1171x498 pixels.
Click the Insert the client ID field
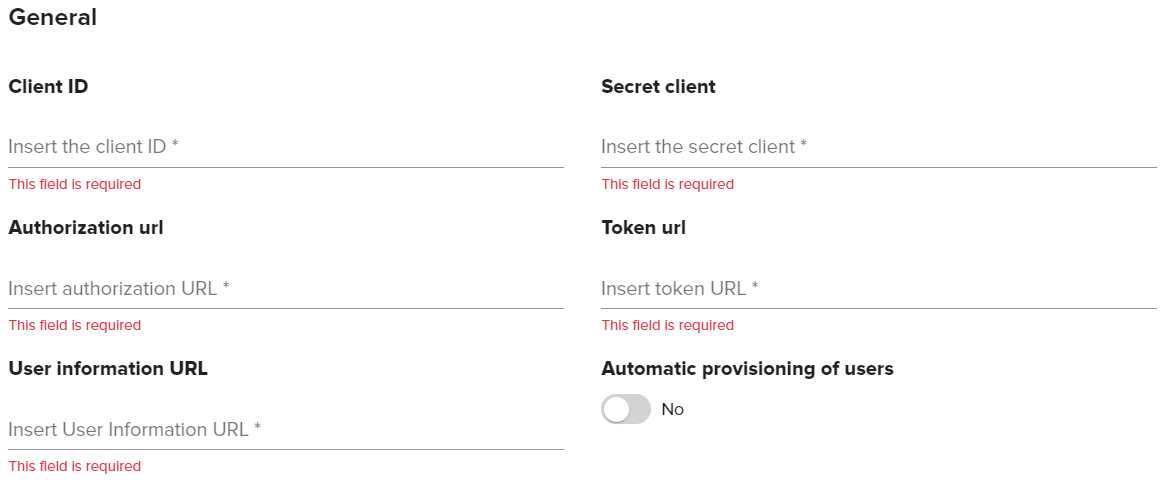pyautogui.click(x=285, y=147)
